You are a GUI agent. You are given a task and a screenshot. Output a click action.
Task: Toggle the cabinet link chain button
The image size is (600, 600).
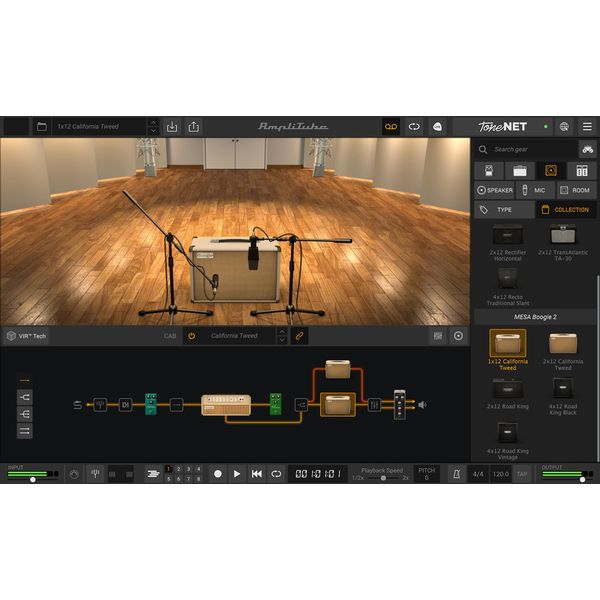click(x=299, y=336)
